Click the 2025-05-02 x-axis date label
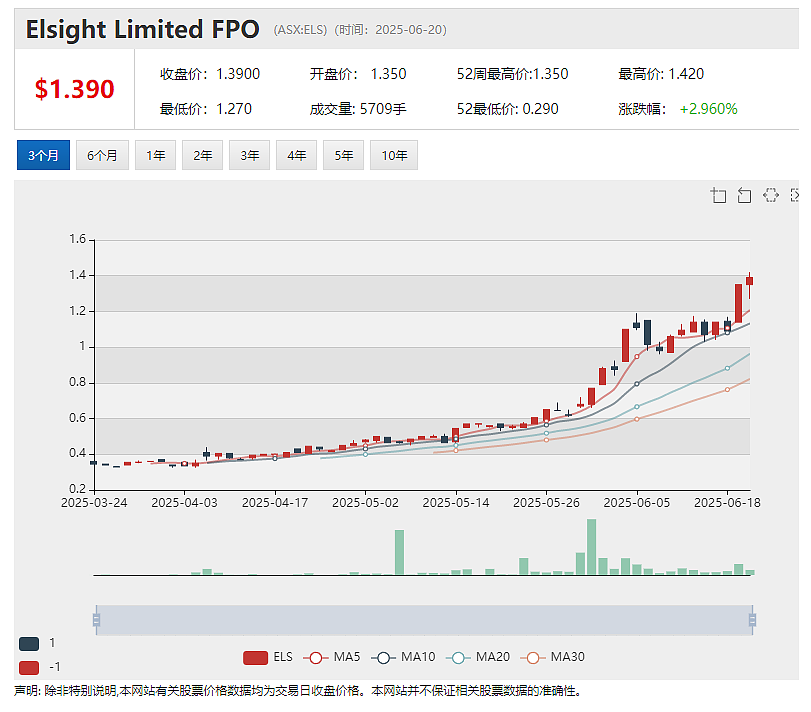This screenshot has width=811, height=712. coord(366,503)
